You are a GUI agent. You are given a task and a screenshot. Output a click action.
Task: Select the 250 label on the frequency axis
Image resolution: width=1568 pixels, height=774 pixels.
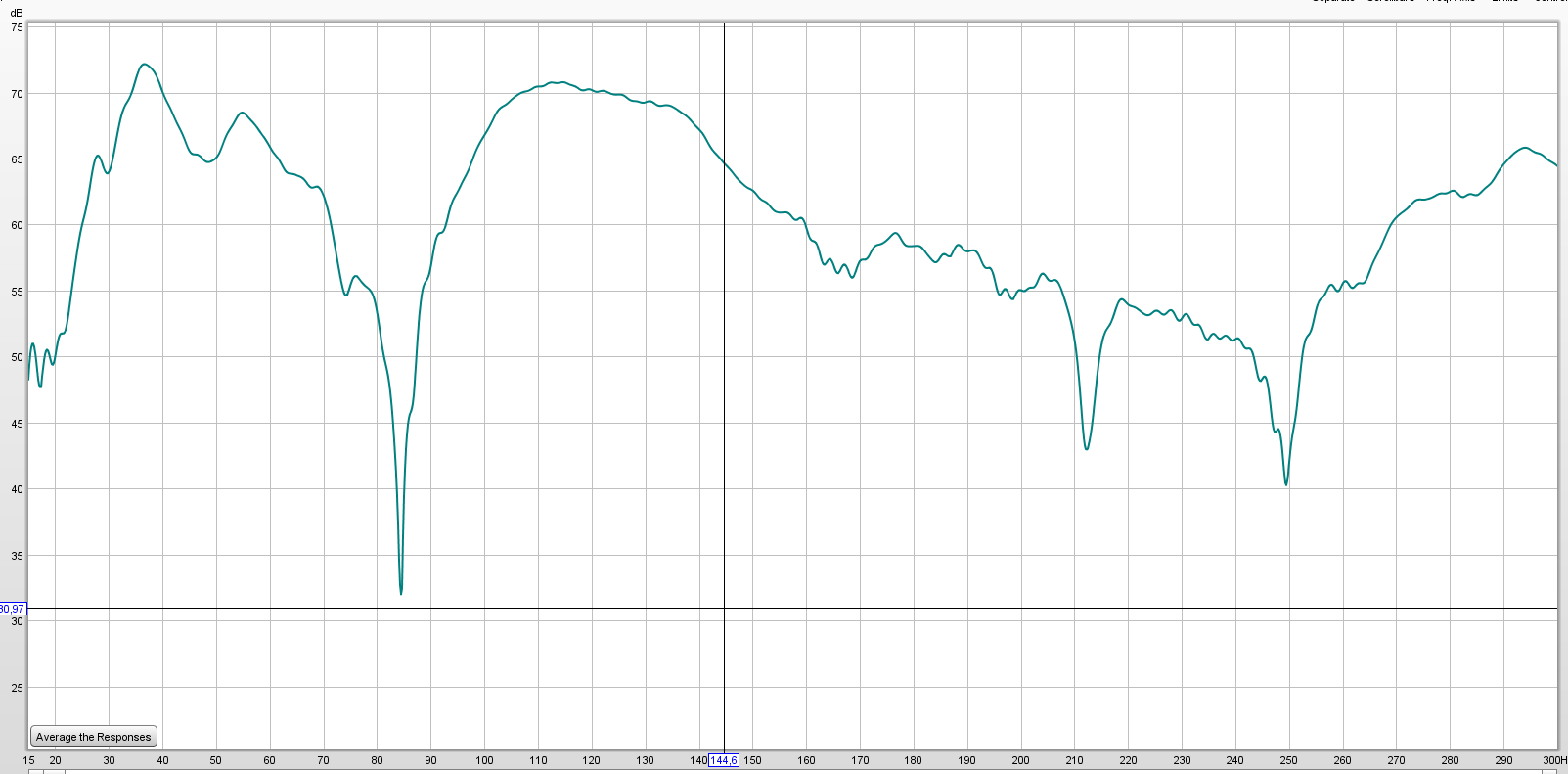coord(1288,760)
